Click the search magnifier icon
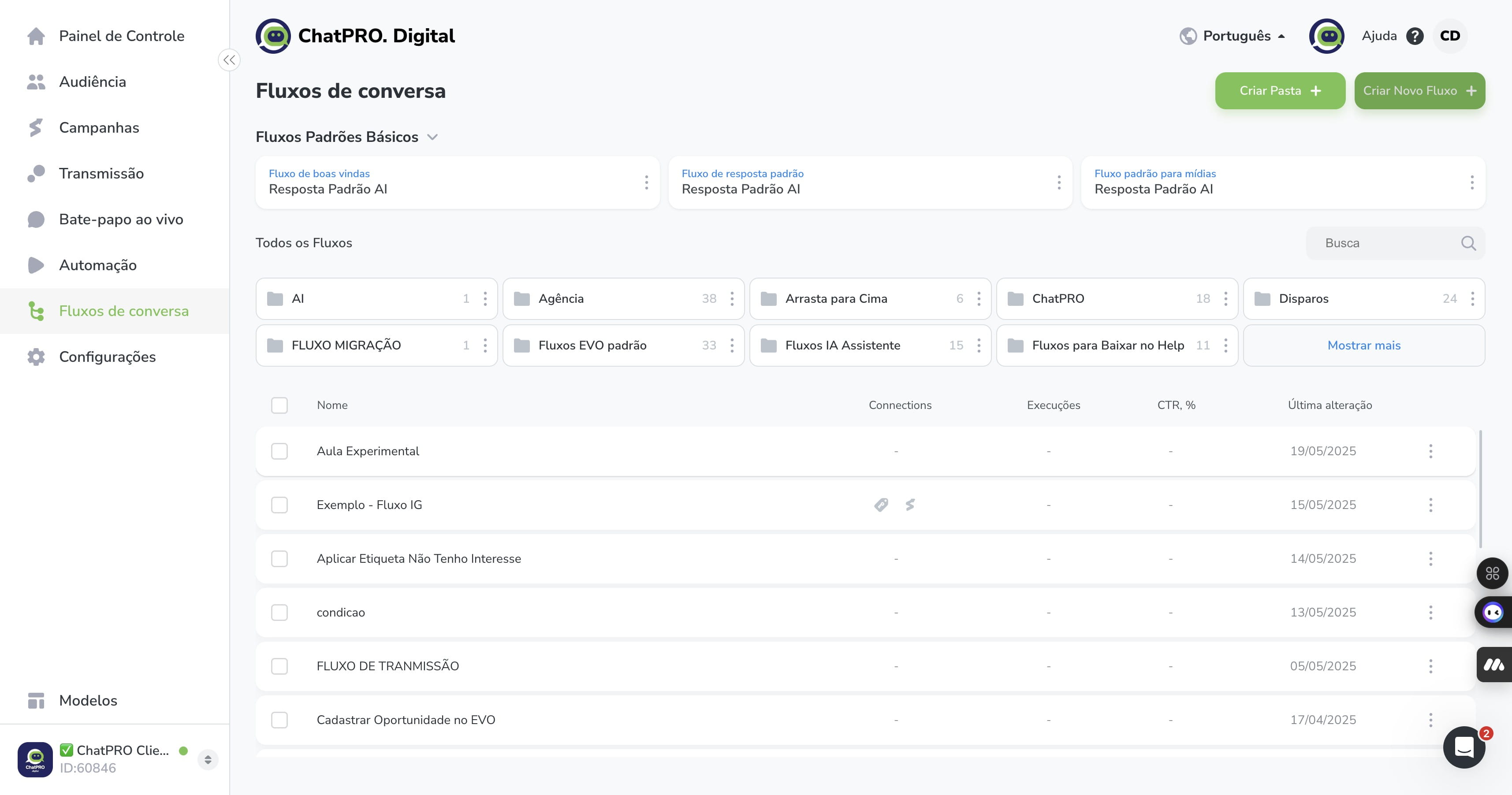Screen dimensions: 1512x795 1468,243
